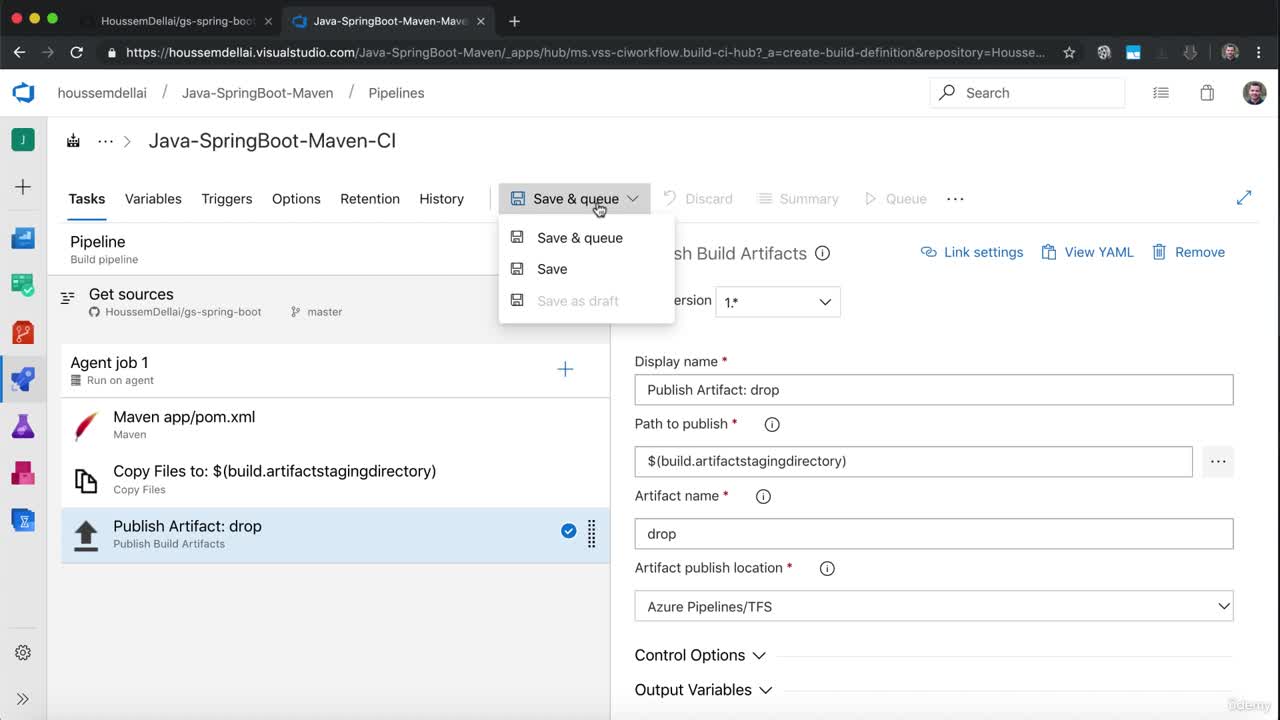Image resolution: width=1280 pixels, height=720 pixels.
Task: Expand Output Variables section
Action: (703, 690)
